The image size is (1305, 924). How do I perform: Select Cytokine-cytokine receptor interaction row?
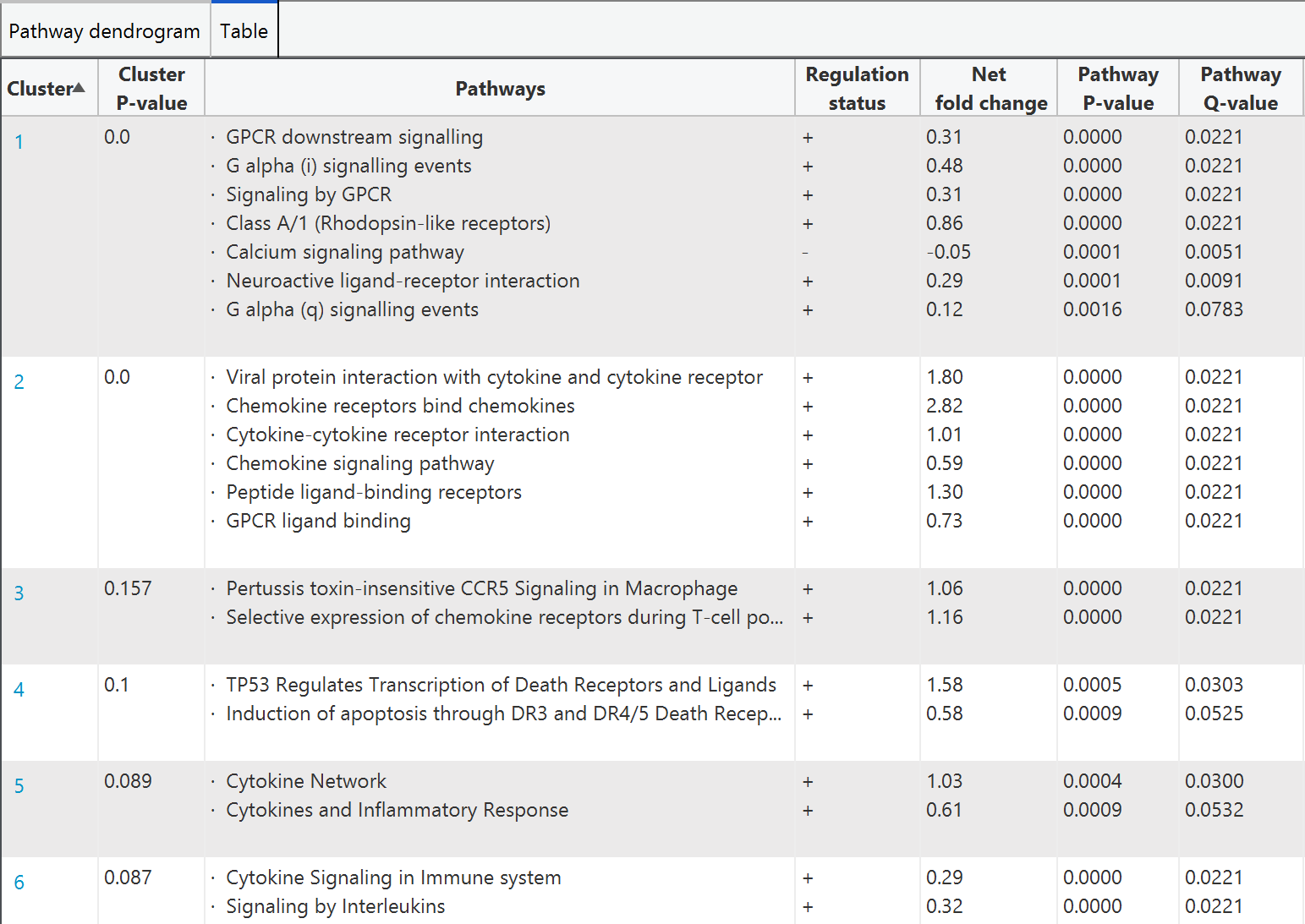point(398,435)
